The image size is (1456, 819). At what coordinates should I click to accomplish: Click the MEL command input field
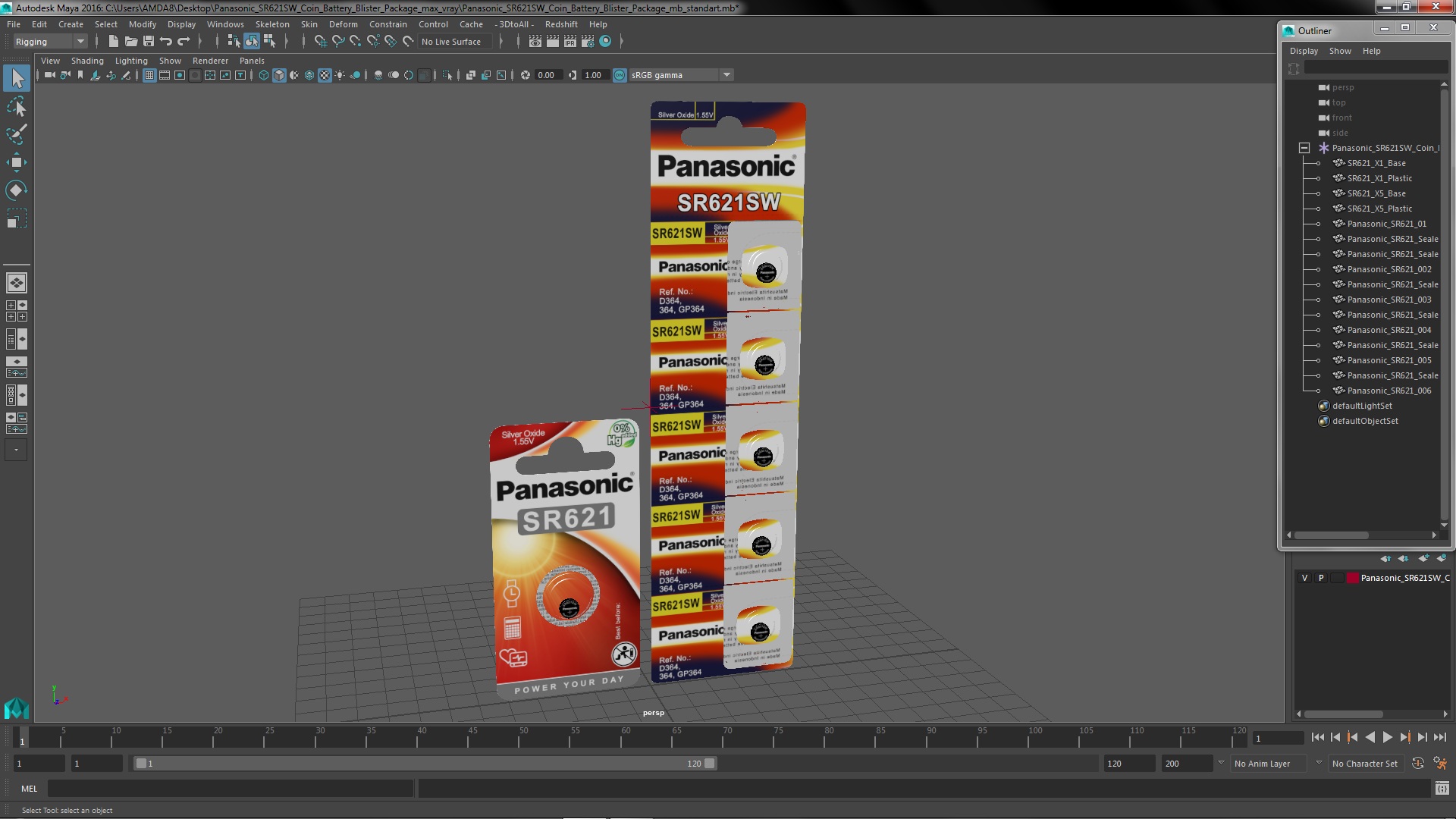coord(231,789)
